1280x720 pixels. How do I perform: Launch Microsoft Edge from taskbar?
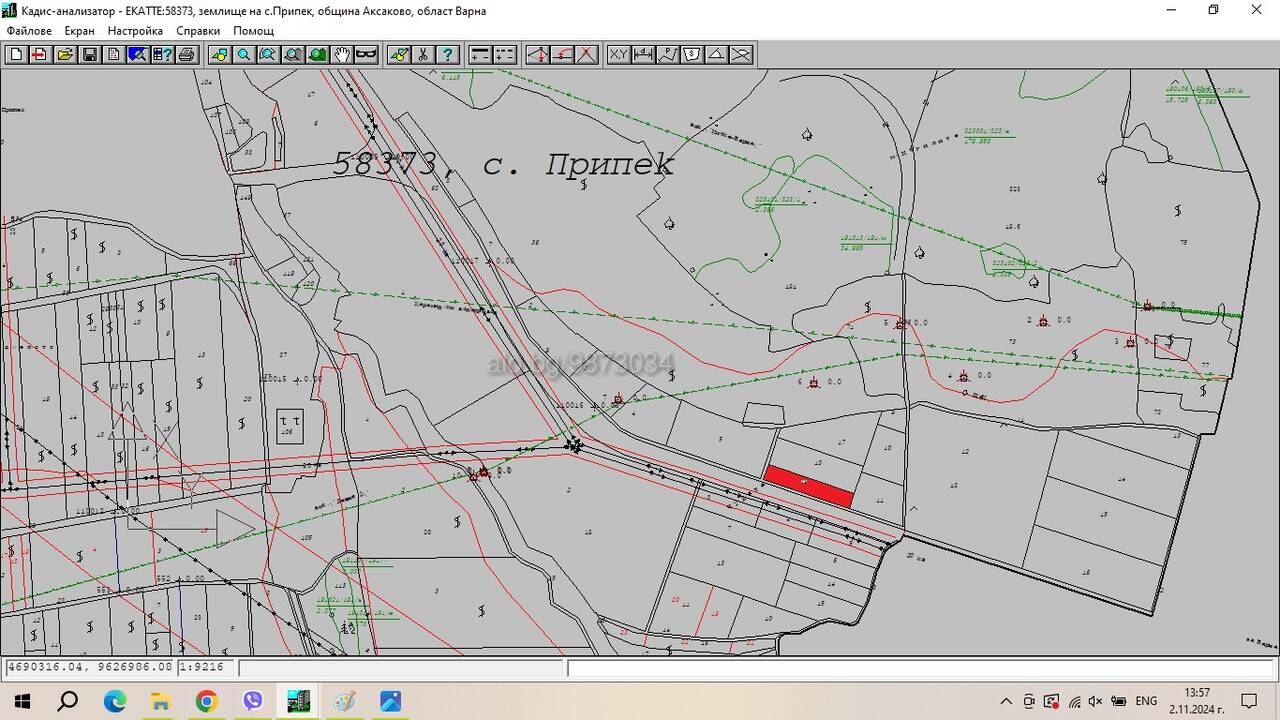click(x=115, y=701)
